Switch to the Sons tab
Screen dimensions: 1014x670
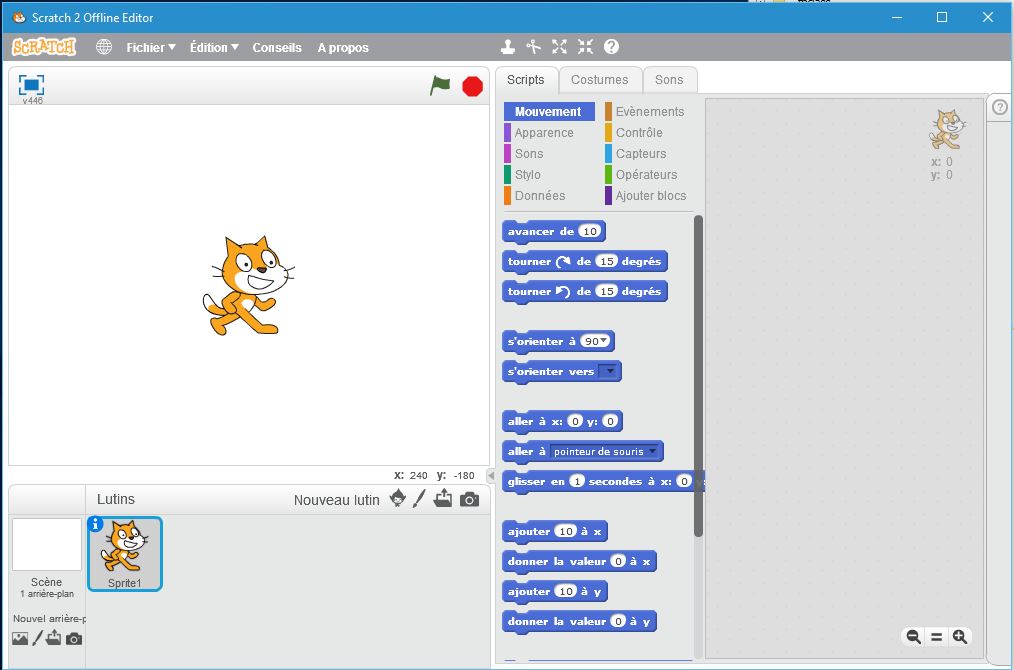[x=669, y=80]
